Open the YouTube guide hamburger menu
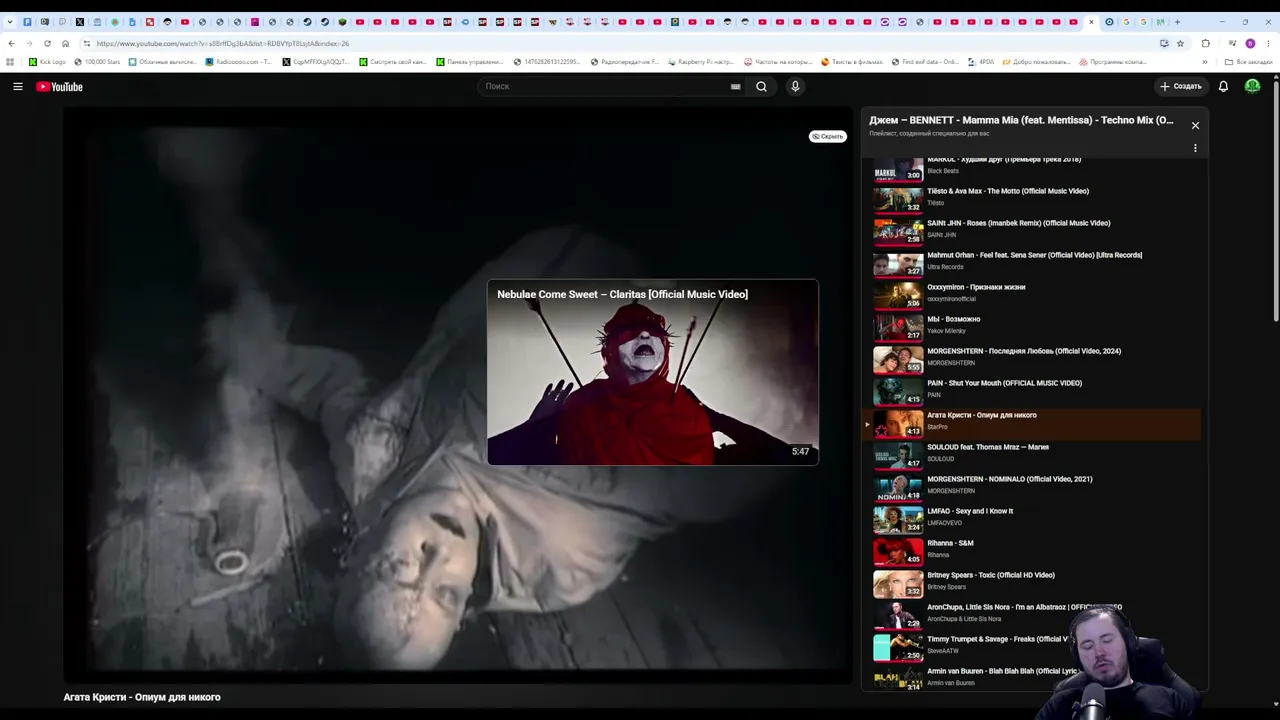Screen dimensions: 1280x720 [18, 87]
